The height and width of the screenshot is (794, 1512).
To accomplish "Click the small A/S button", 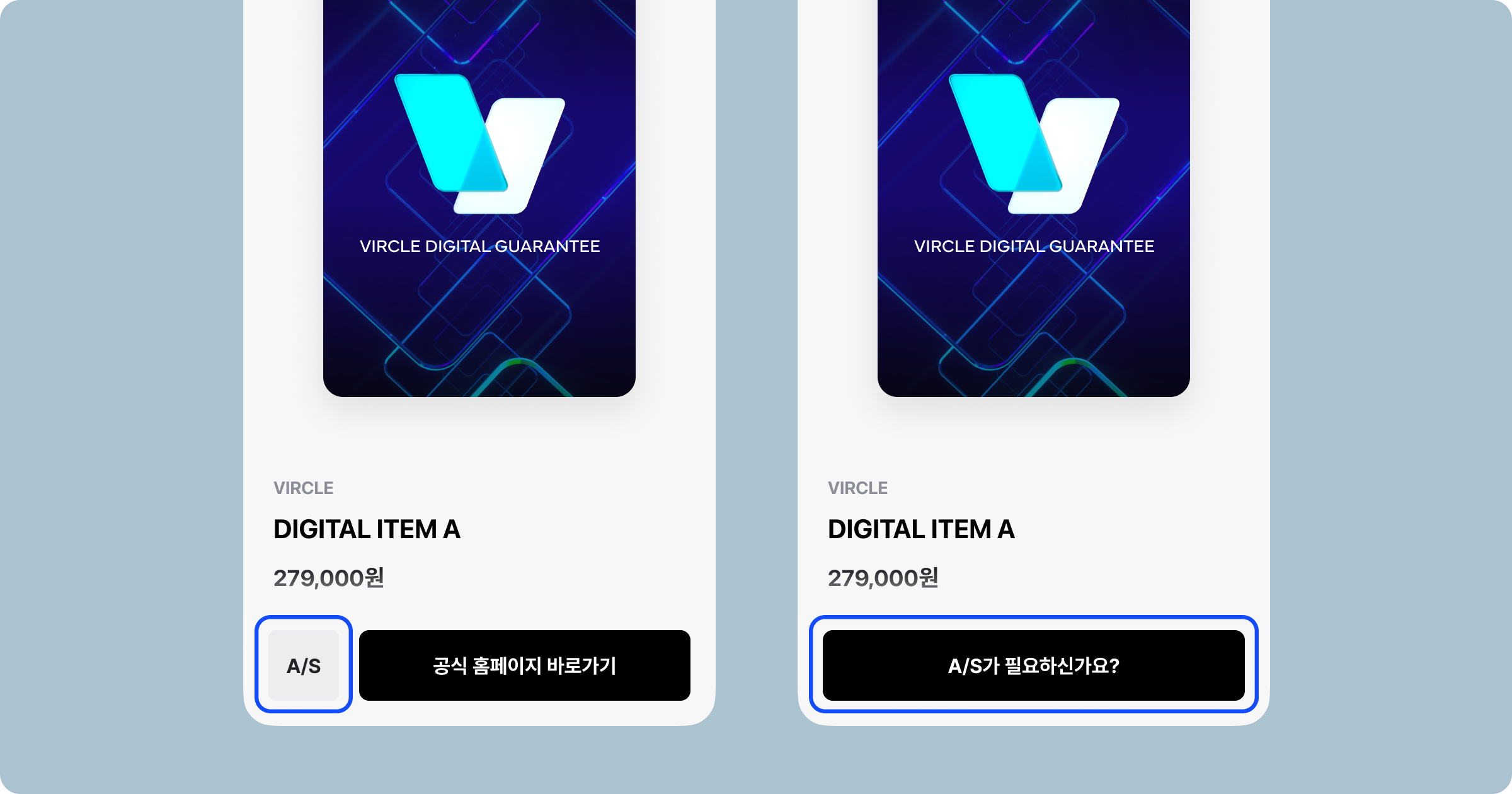I will [x=304, y=665].
